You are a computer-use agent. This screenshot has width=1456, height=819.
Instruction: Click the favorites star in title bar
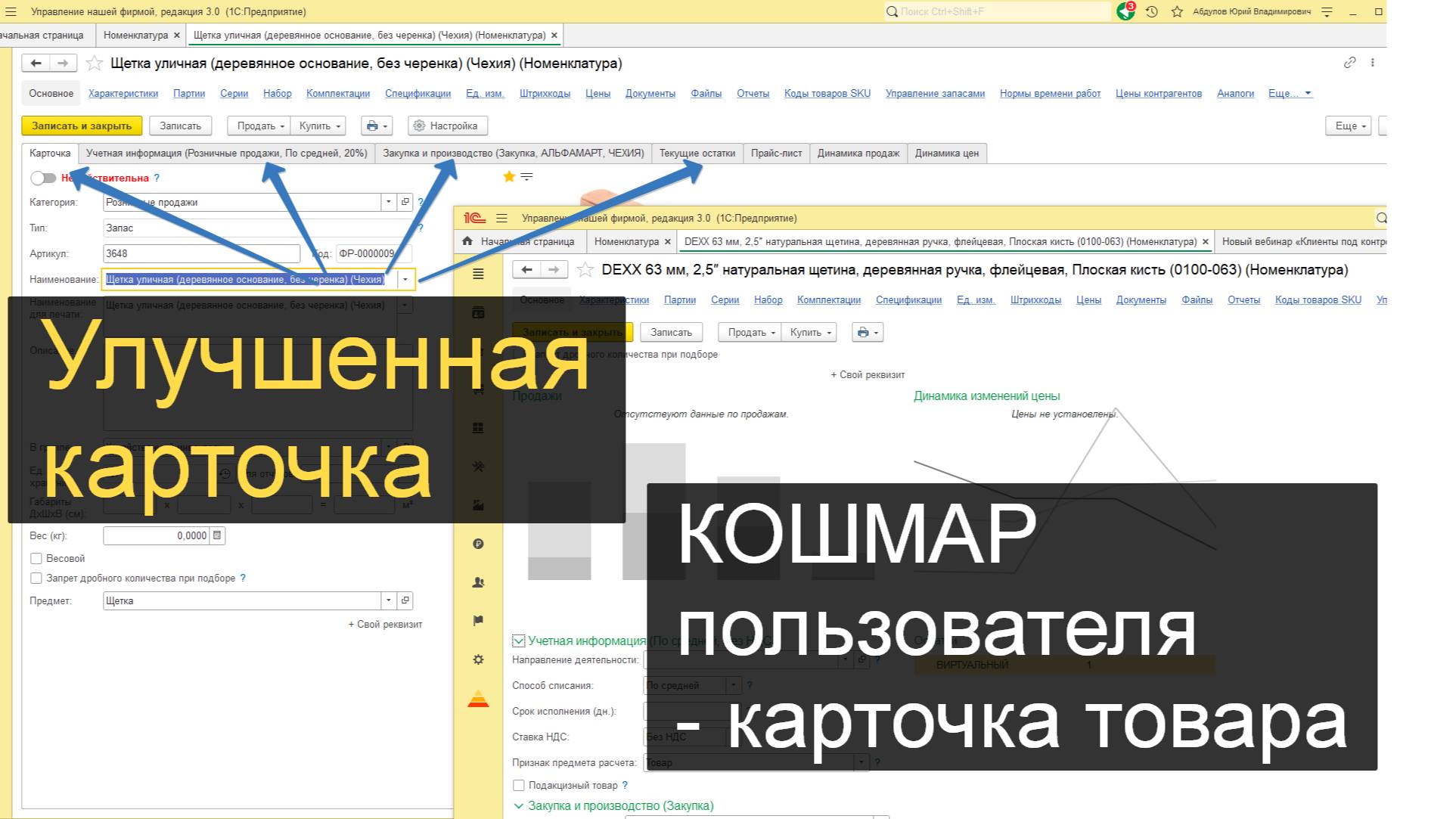[1177, 11]
